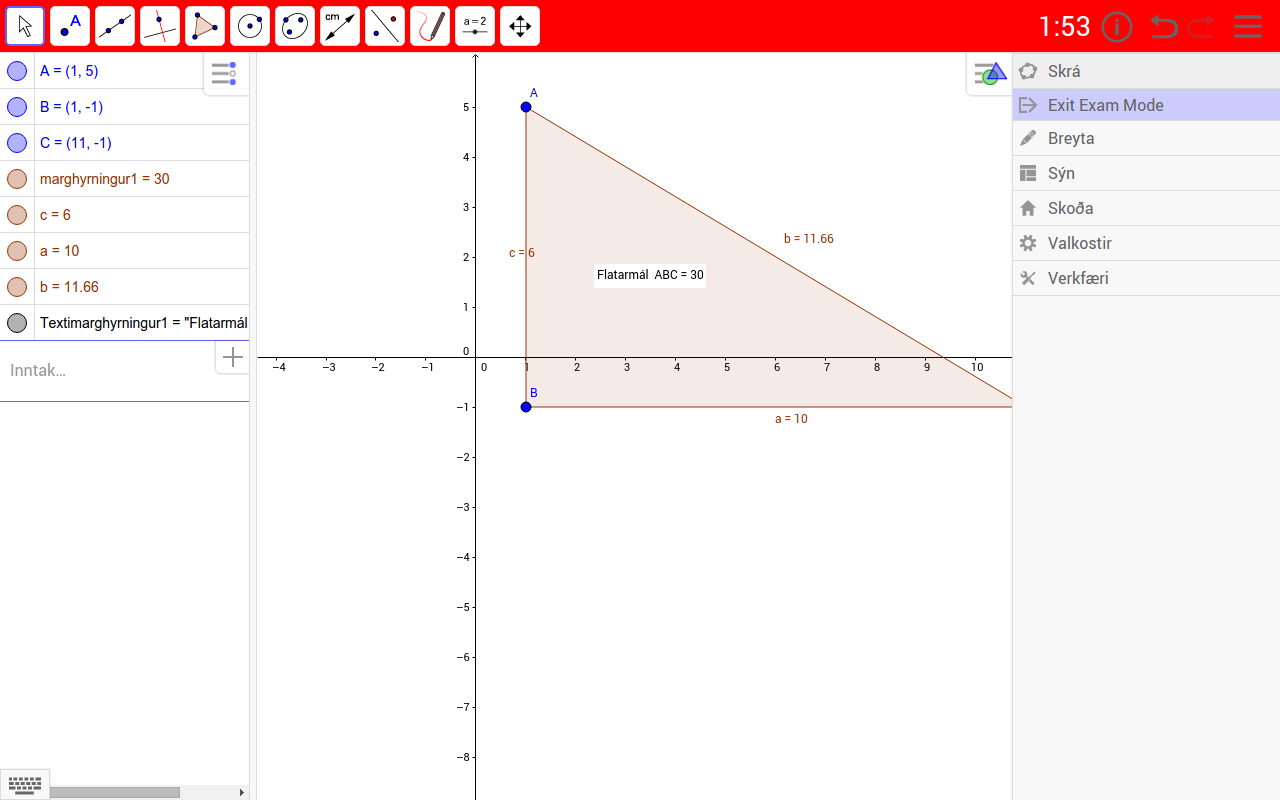Viewport: 1280px width, 800px height.
Task: Select the Move tool
Action: [x=24, y=26]
